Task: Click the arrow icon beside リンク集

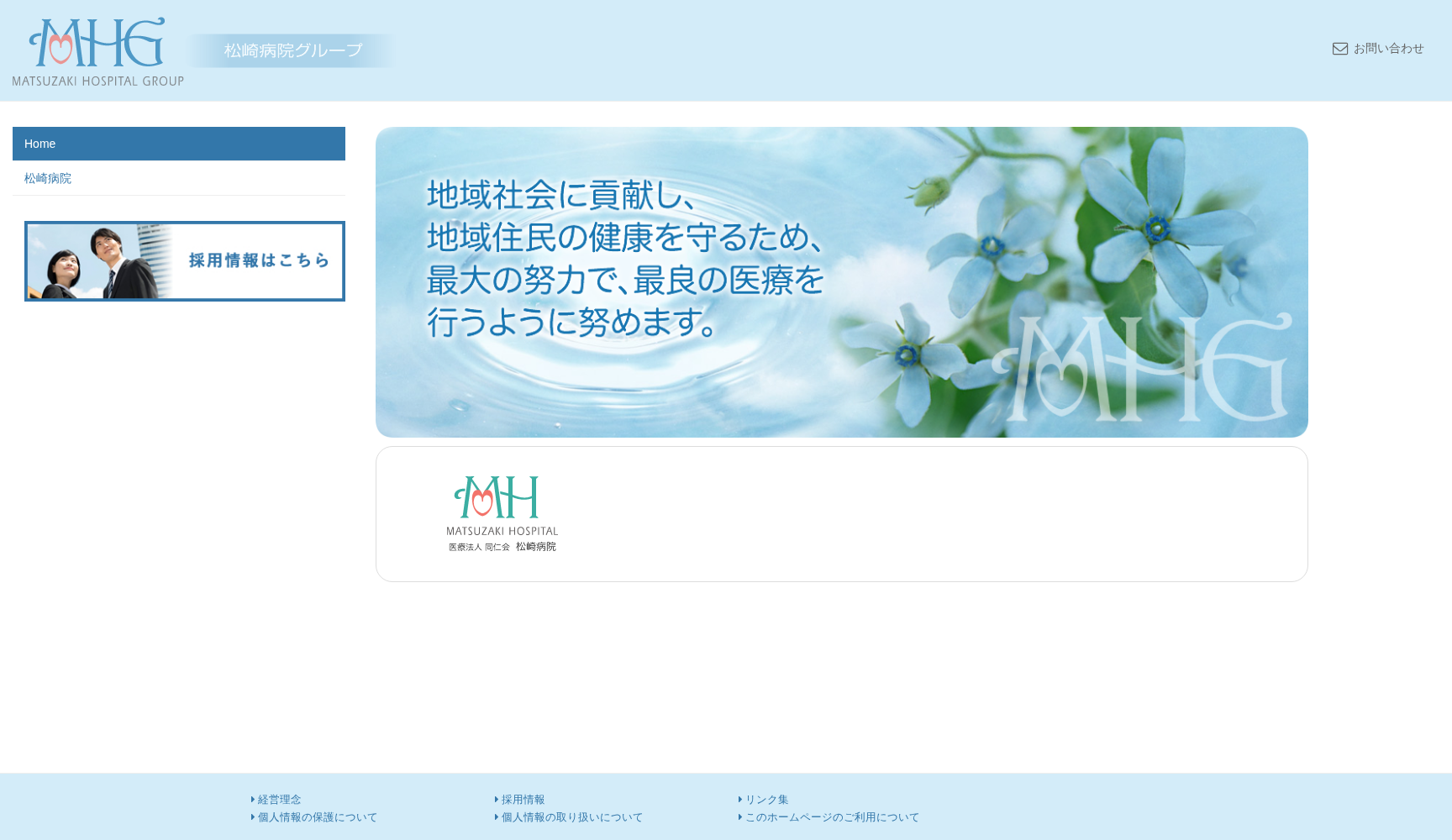Action: tap(740, 800)
